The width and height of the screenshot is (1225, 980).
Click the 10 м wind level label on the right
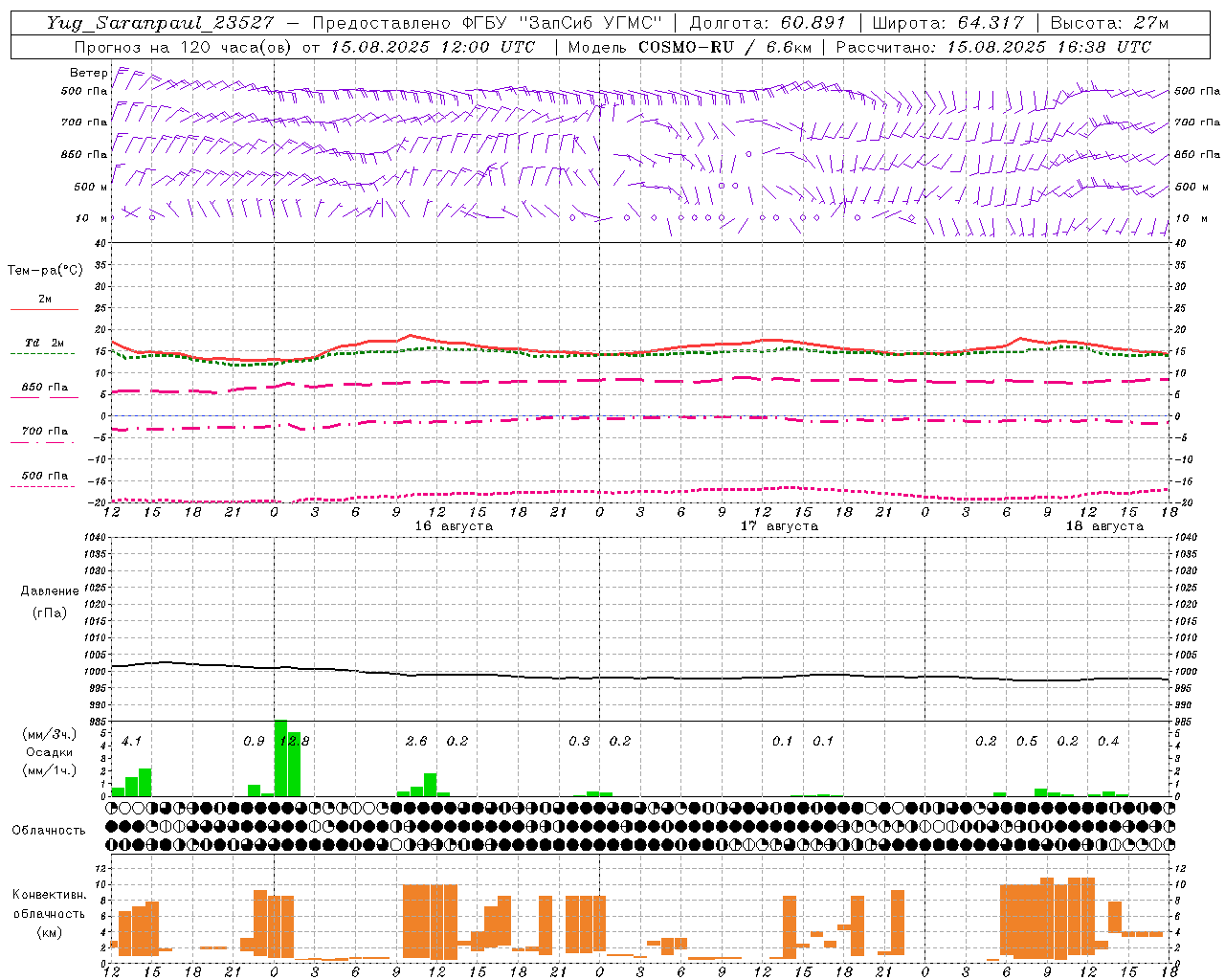click(x=1191, y=218)
